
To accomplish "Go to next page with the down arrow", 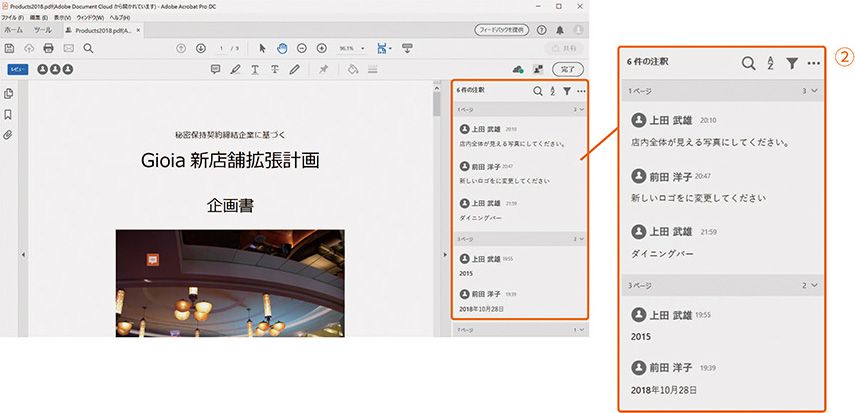I will [201, 48].
